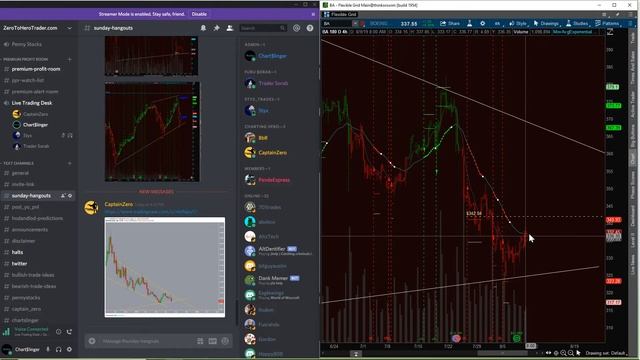This screenshot has height=360, width=640.
Task: Toggle the Discord member list icon
Action: pos(230,28)
